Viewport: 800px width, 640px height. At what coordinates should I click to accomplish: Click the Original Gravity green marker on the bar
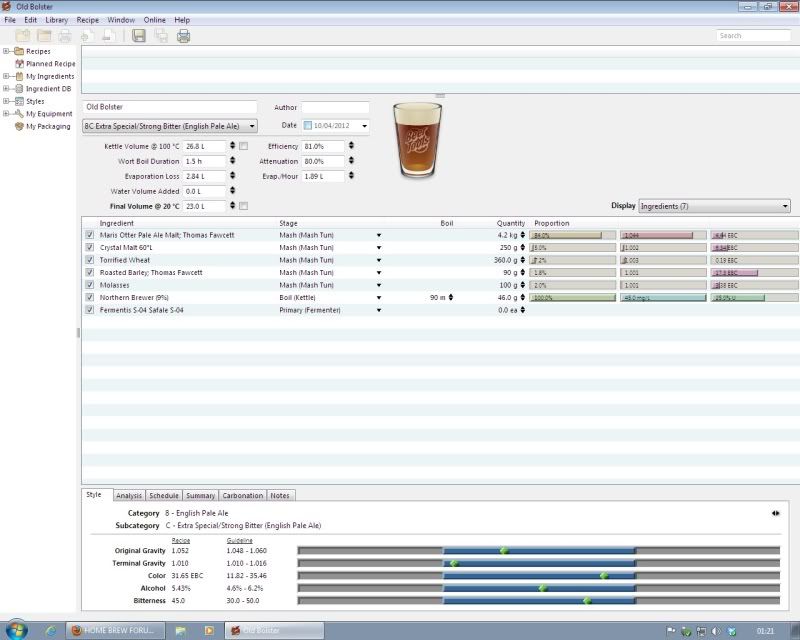click(504, 551)
